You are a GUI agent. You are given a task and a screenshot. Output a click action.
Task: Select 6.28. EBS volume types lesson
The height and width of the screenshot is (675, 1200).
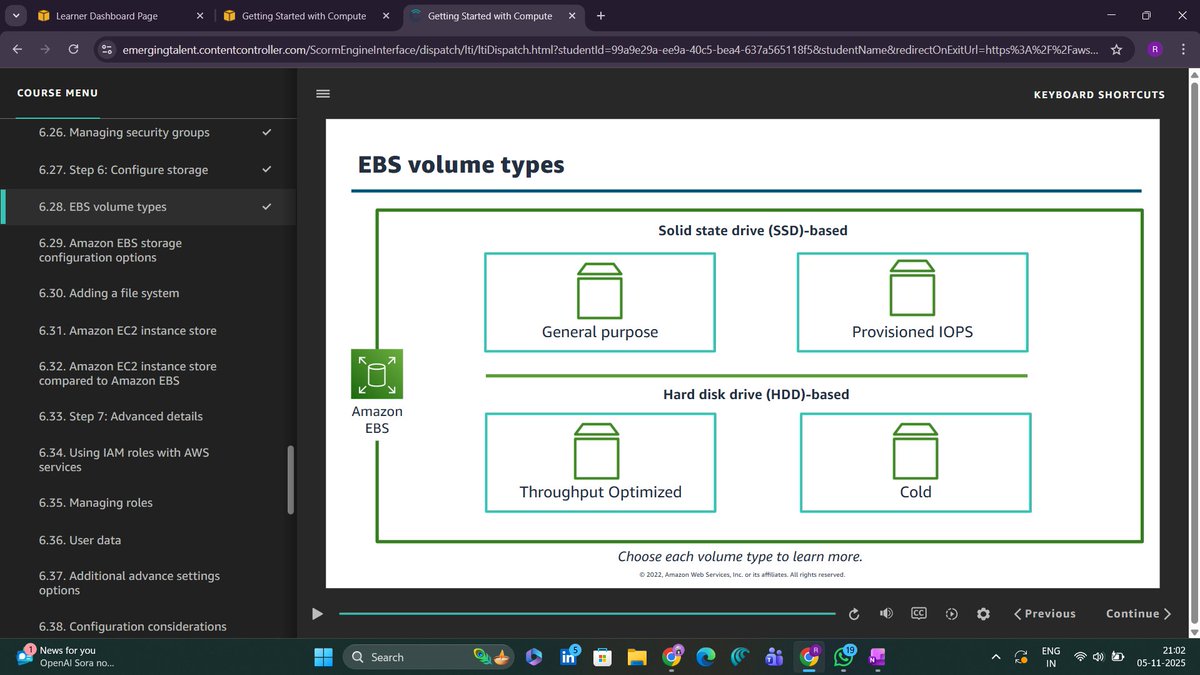[x=148, y=207]
